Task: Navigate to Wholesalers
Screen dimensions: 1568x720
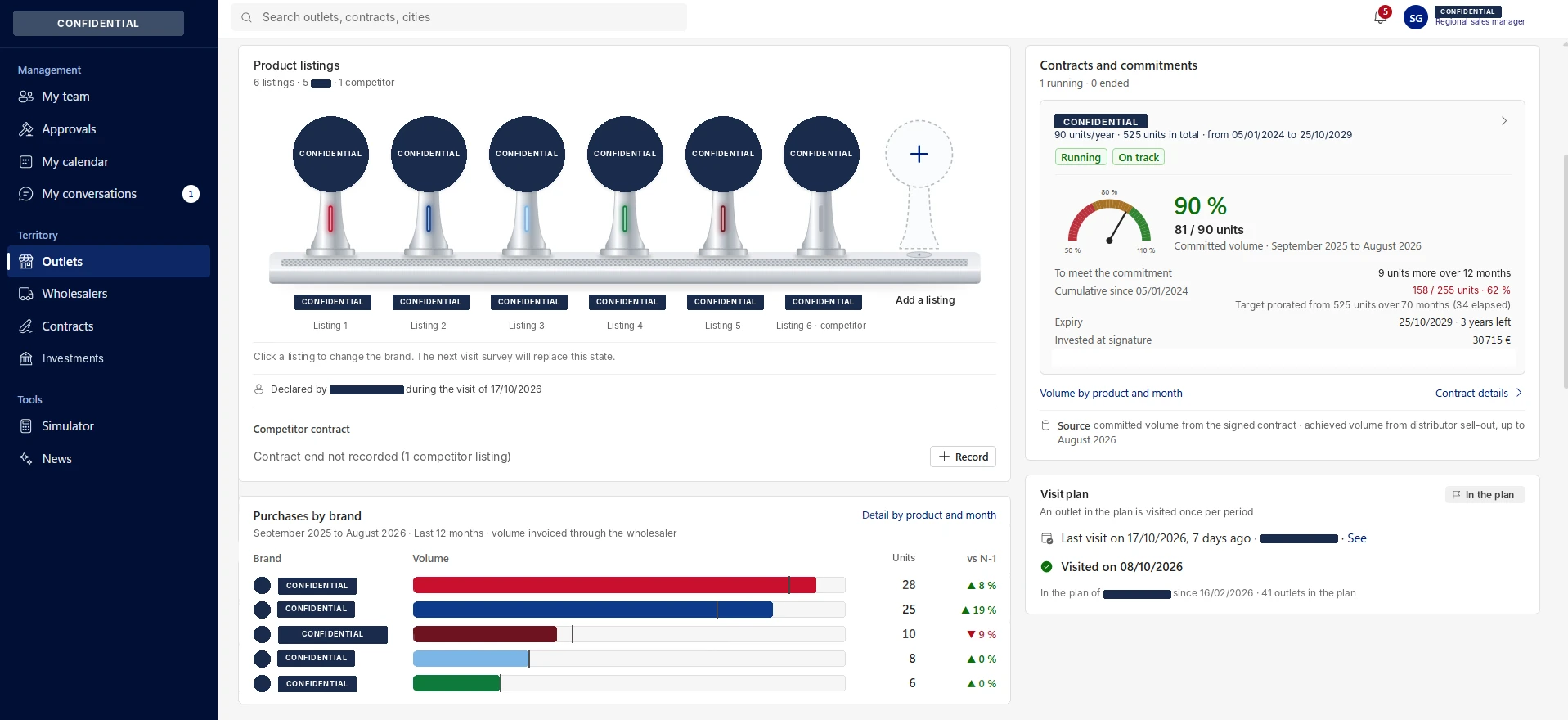Action: pyautogui.click(x=109, y=294)
